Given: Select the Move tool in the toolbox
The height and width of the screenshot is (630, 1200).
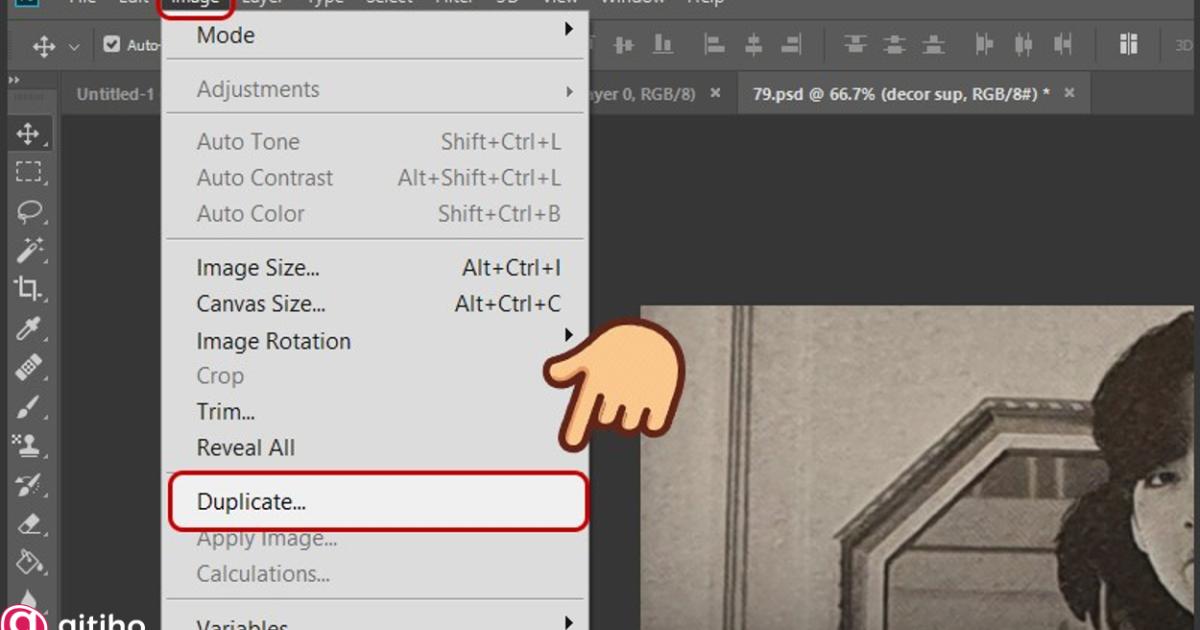Looking at the screenshot, I should 28,134.
